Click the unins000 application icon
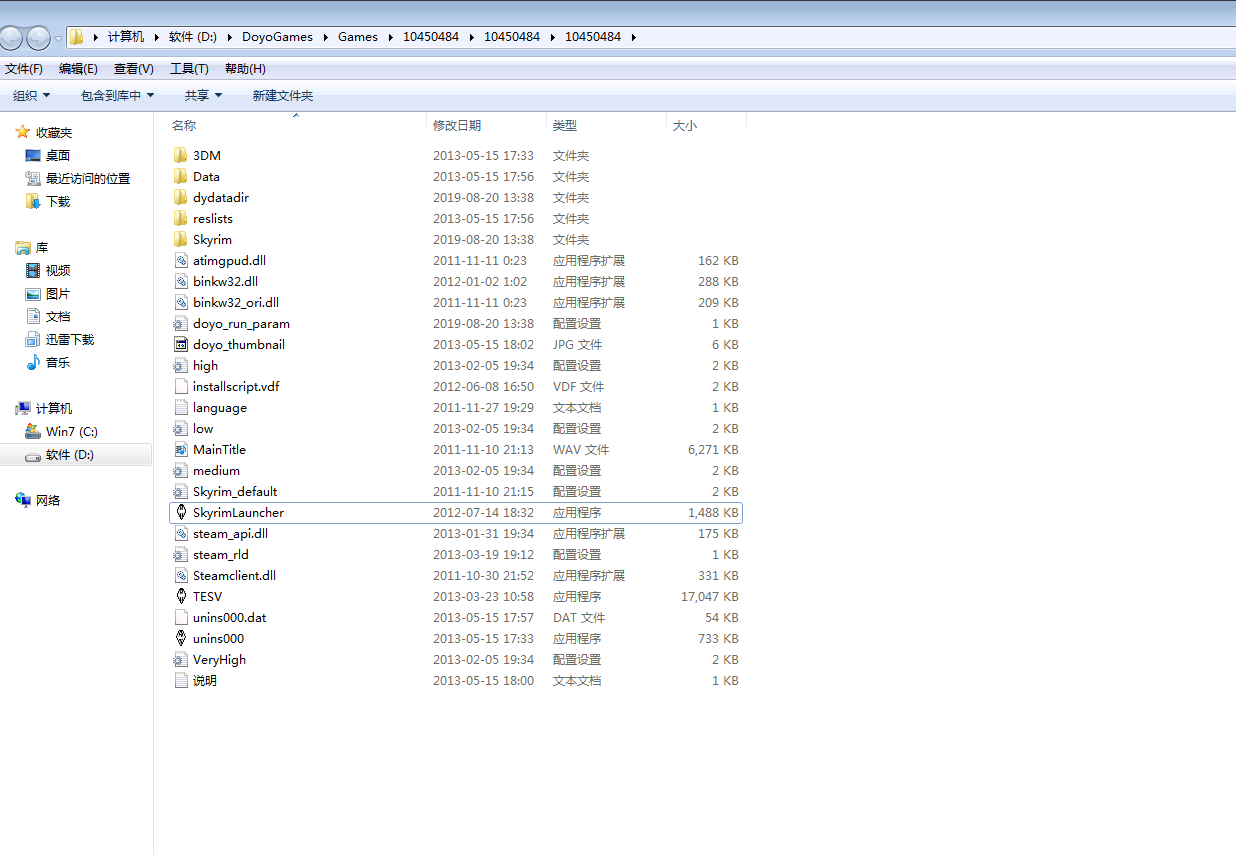The height and width of the screenshot is (855, 1236). [x=180, y=638]
